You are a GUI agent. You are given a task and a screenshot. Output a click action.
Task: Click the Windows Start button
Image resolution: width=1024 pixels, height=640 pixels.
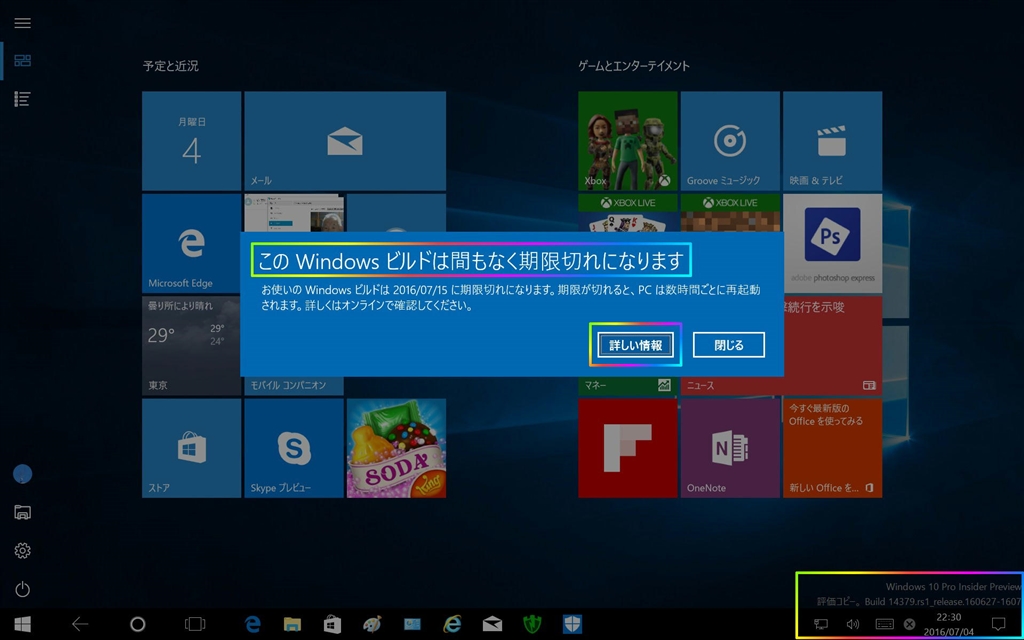[x=22, y=624]
